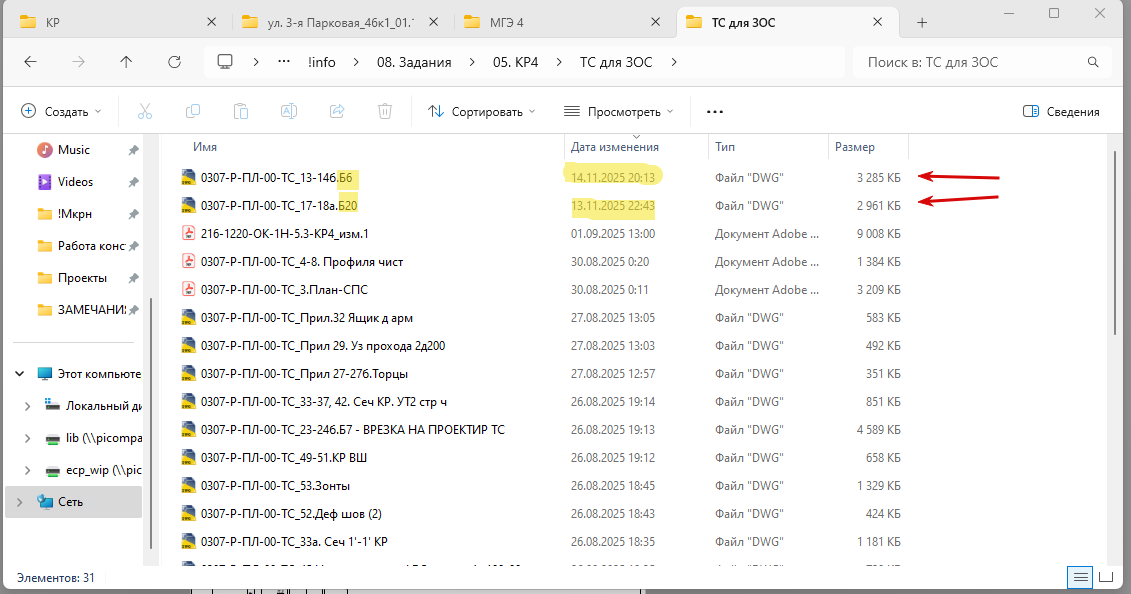Select the PDF icon of 216-1220-ОК-1Н-5.3-КР4_изм.1
Image resolution: width=1131 pixels, height=594 pixels.
click(188, 234)
